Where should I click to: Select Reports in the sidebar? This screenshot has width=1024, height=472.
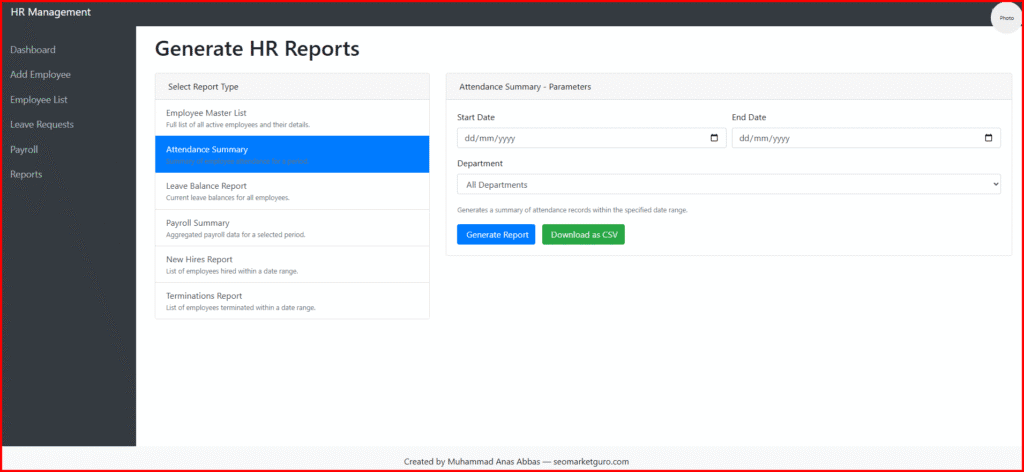click(26, 175)
